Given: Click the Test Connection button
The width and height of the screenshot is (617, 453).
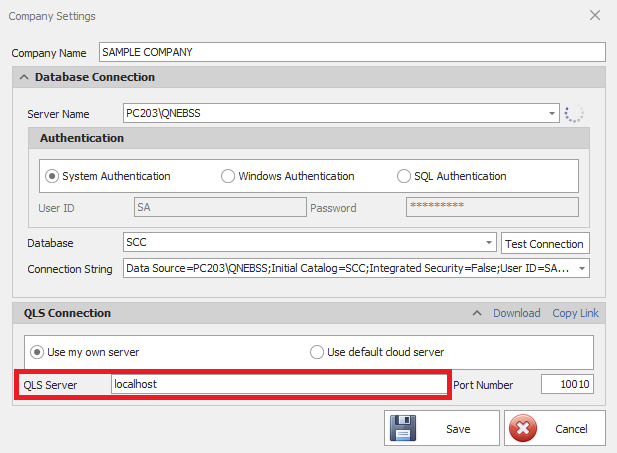Looking at the screenshot, I should click(x=545, y=243).
